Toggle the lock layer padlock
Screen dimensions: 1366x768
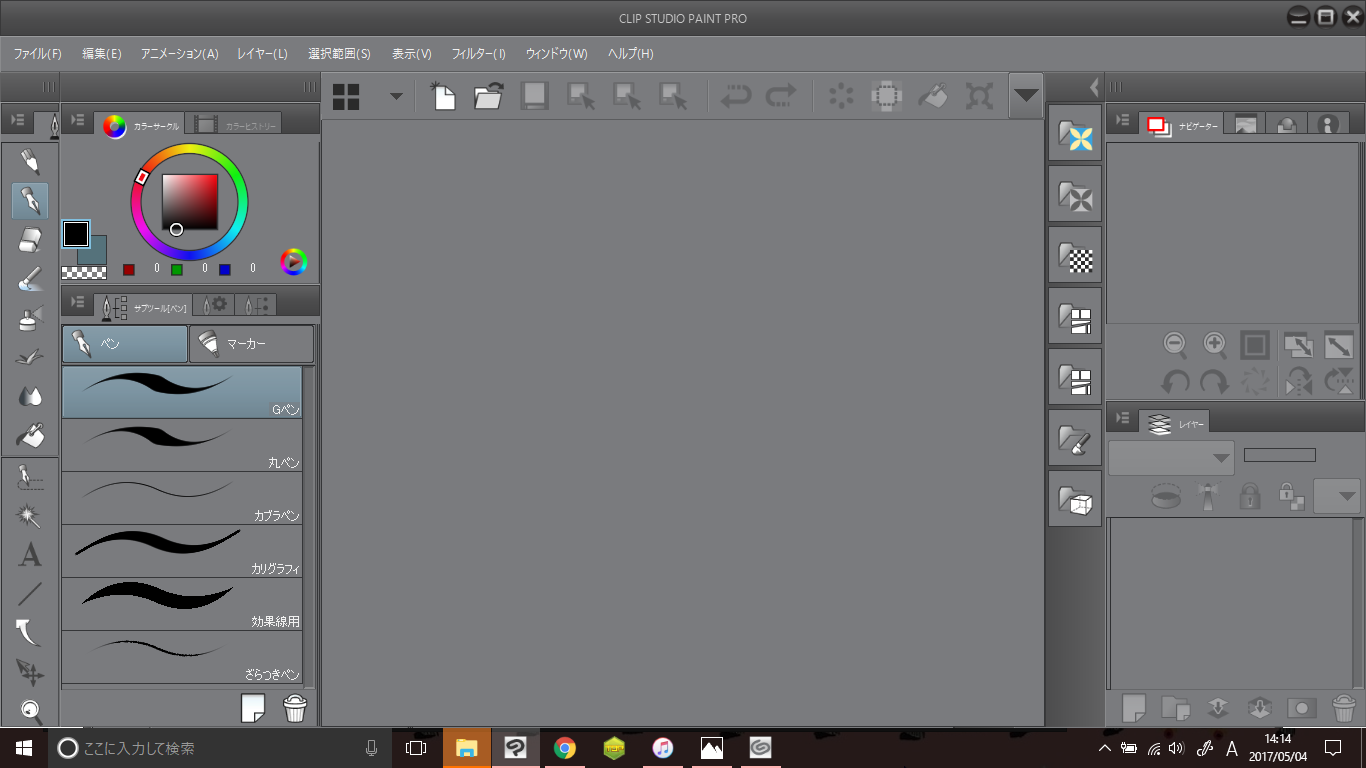point(1250,495)
